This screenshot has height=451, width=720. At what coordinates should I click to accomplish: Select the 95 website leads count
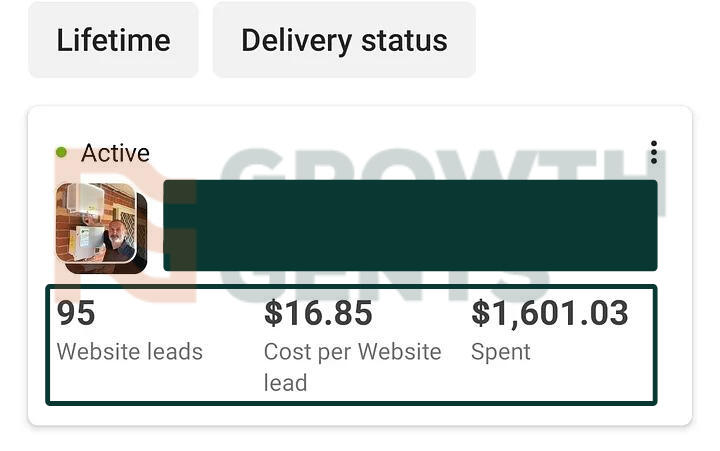point(76,314)
